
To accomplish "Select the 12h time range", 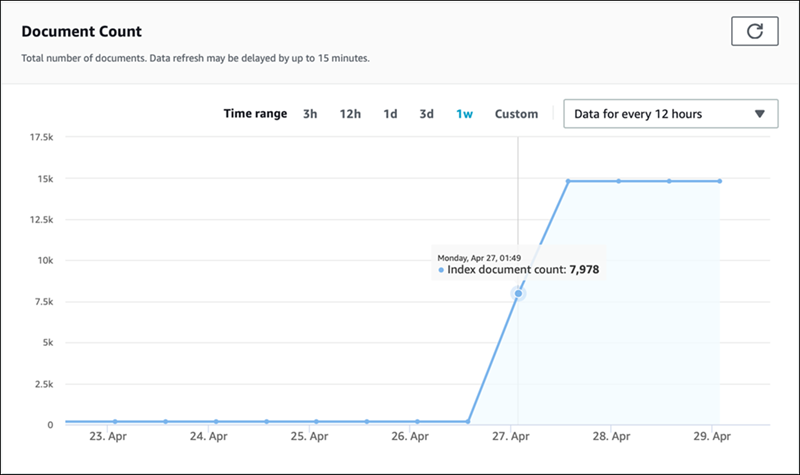I will click(x=350, y=114).
